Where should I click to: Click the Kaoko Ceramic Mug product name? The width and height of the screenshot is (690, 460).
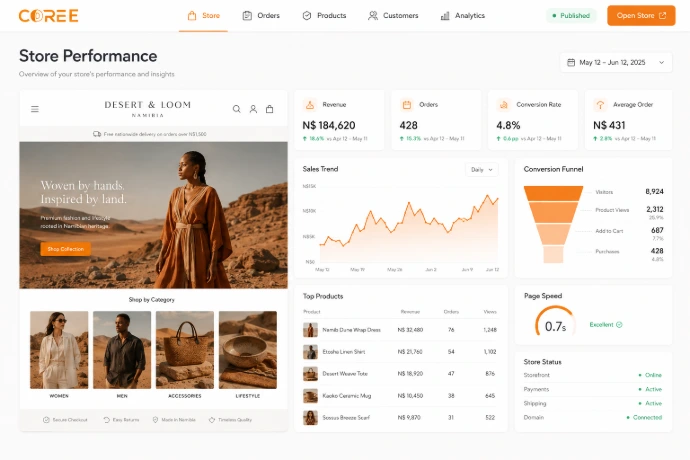[347, 396]
